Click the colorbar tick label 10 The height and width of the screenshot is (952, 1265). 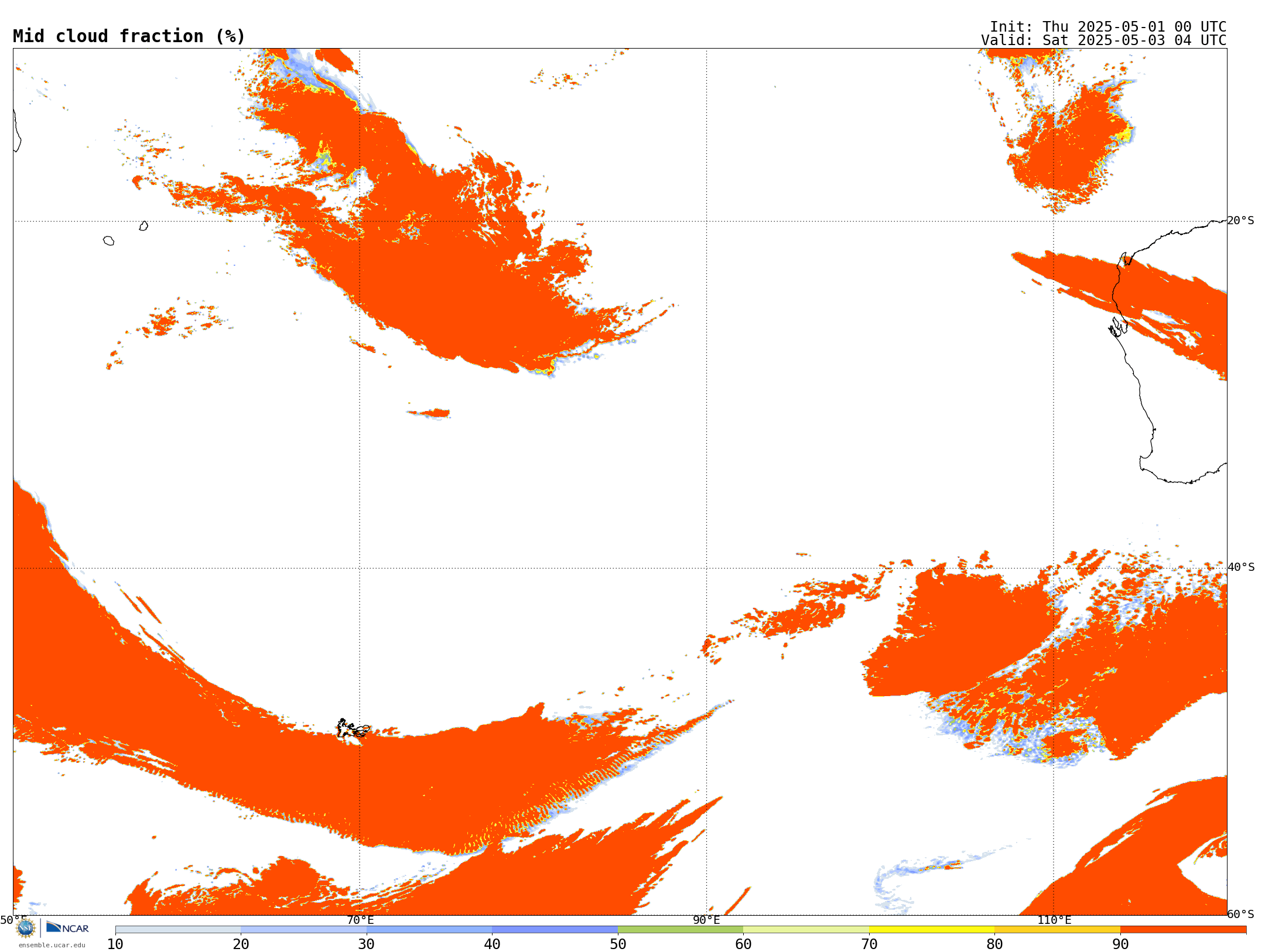115,944
